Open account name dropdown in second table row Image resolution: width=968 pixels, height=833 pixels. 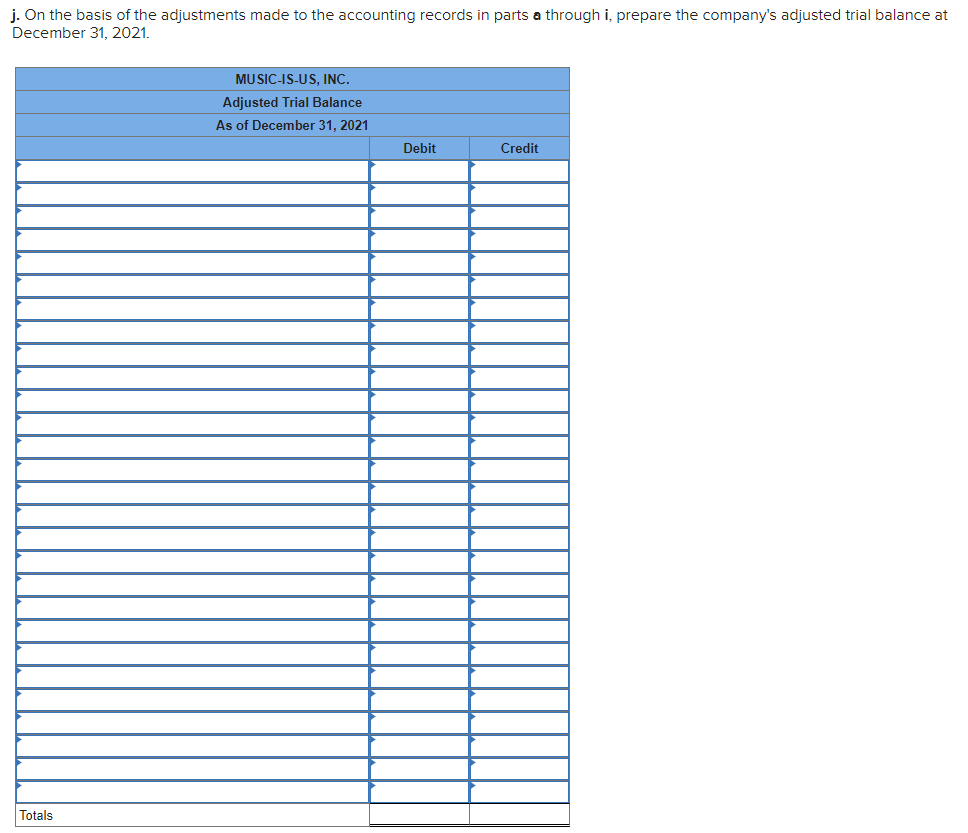point(193,194)
